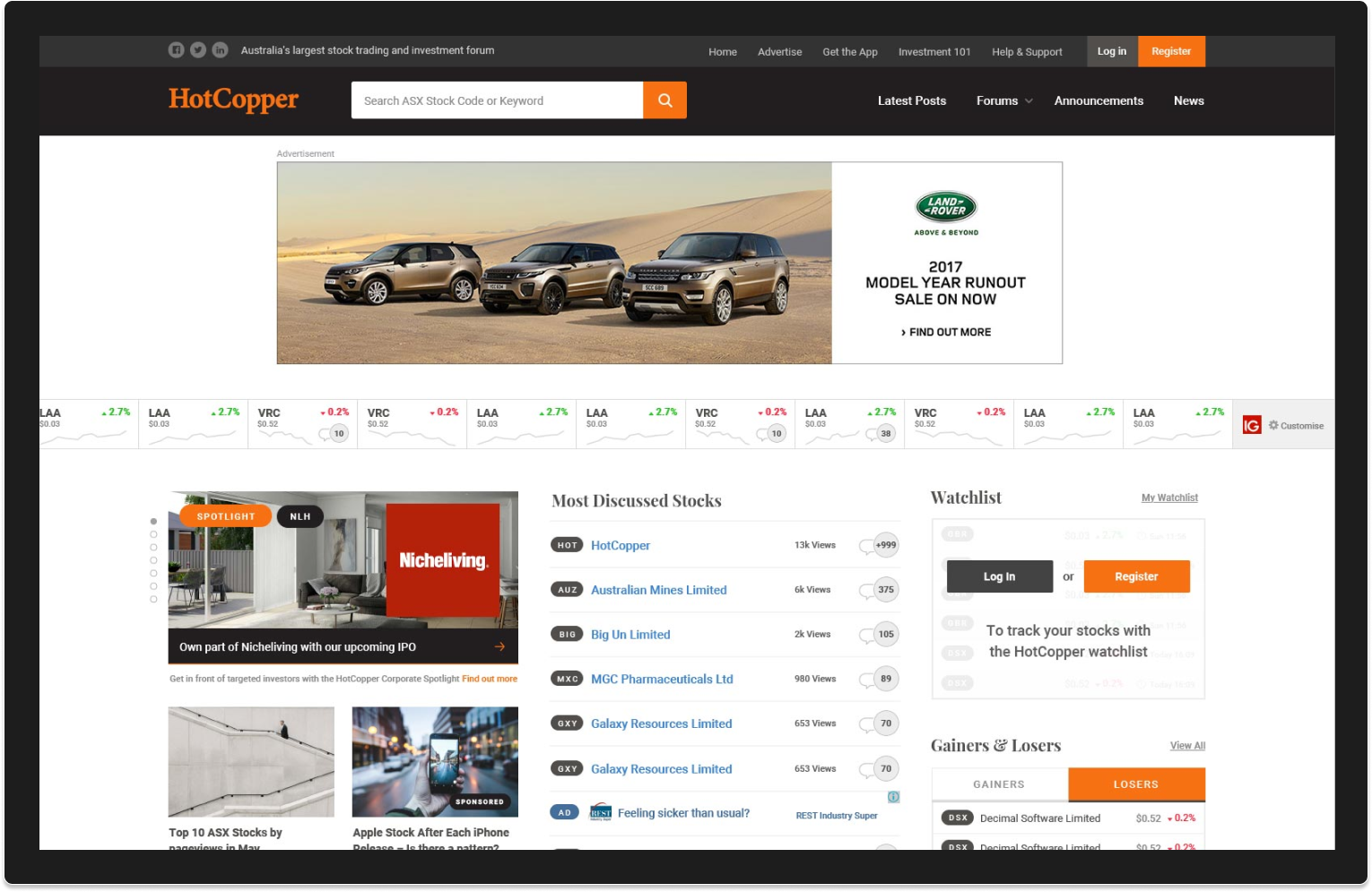Click the IG logo beside Customise
The height and width of the screenshot is (892, 1372).
point(1252,425)
